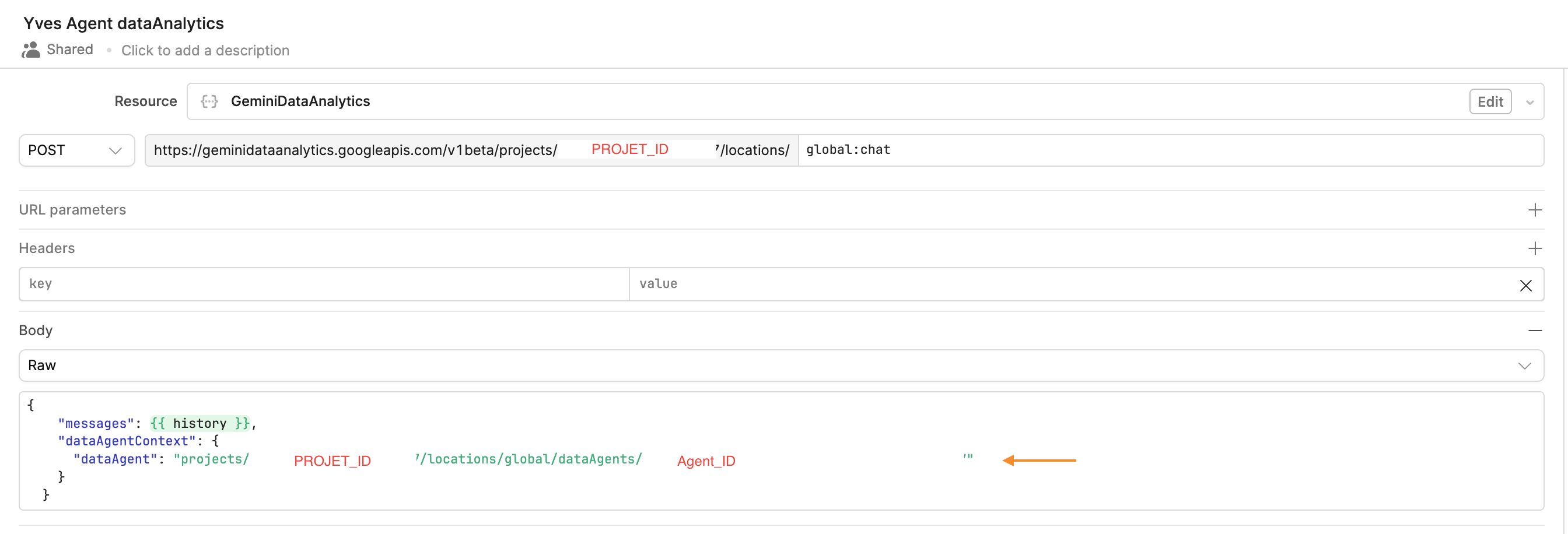The height and width of the screenshot is (534, 1568).
Task: Collapse the Body section with minus icon
Action: pyautogui.click(x=1535, y=331)
